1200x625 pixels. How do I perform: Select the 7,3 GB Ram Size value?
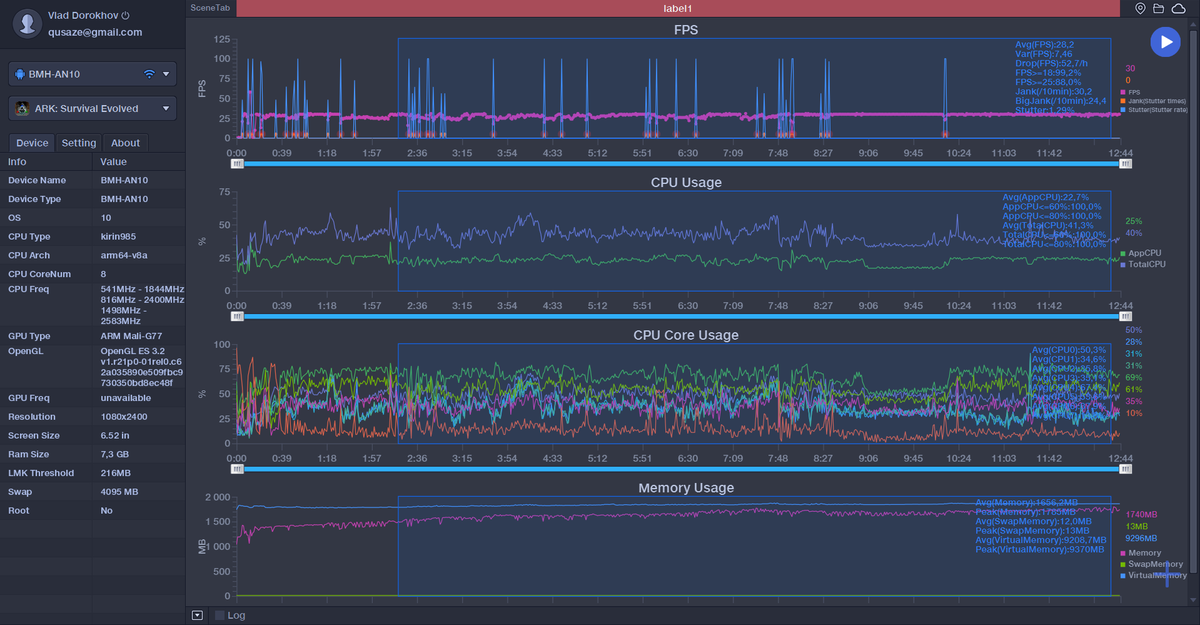point(115,455)
